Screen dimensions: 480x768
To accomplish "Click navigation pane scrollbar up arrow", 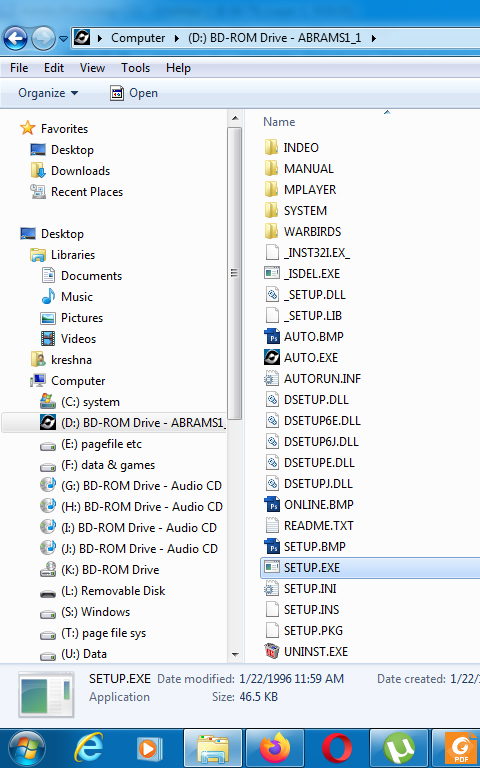I will pos(235,119).
